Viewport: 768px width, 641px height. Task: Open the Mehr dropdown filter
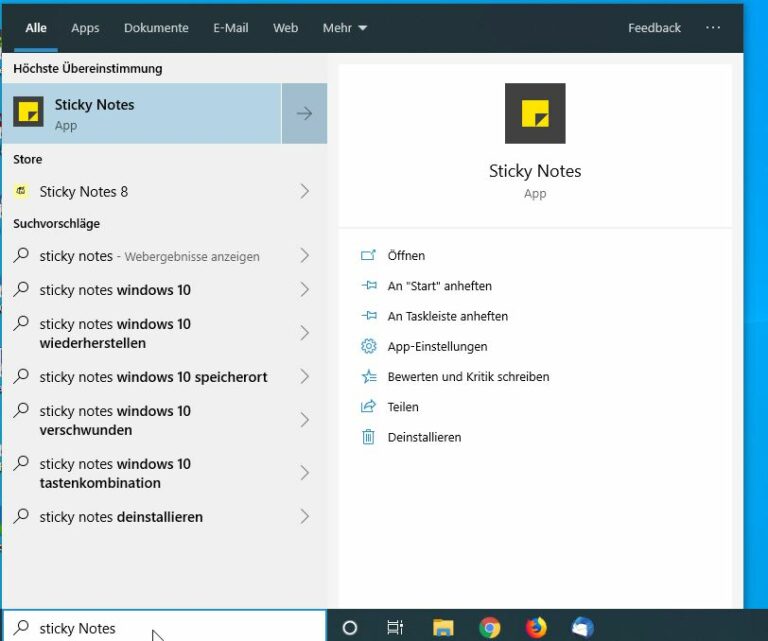click(x=344, y=28)
